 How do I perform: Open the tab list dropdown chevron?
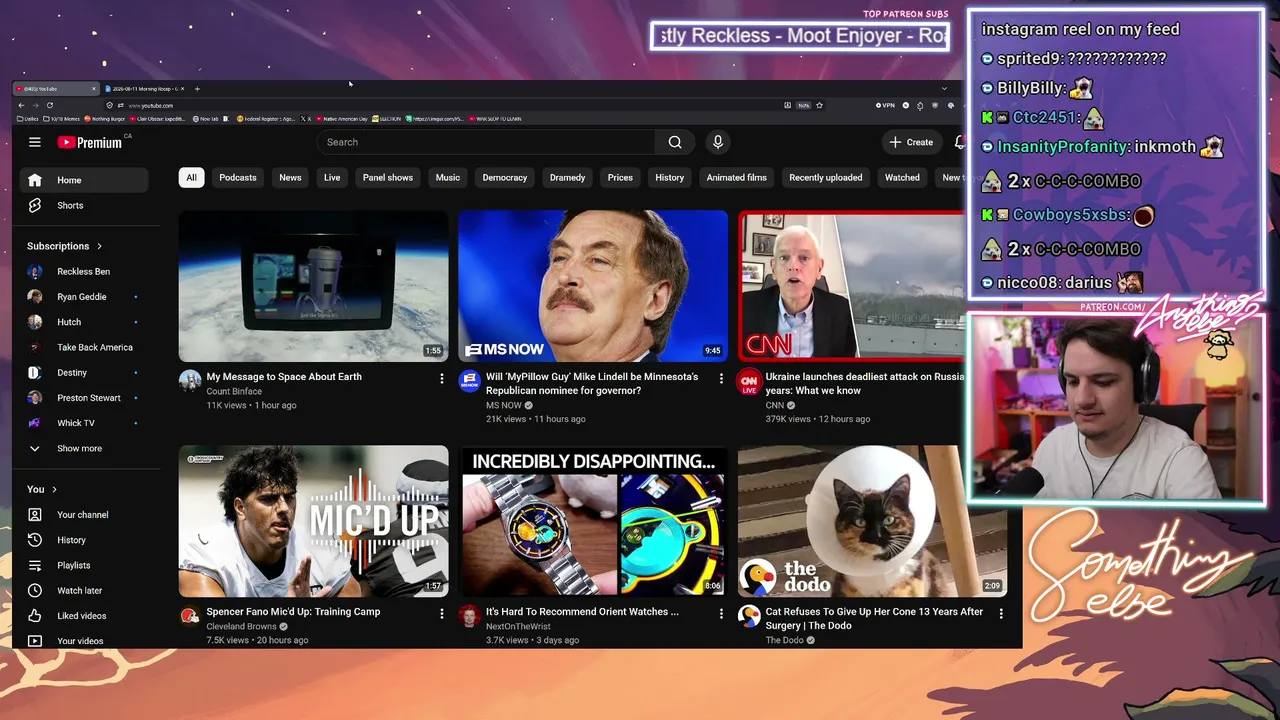(944, 89)
